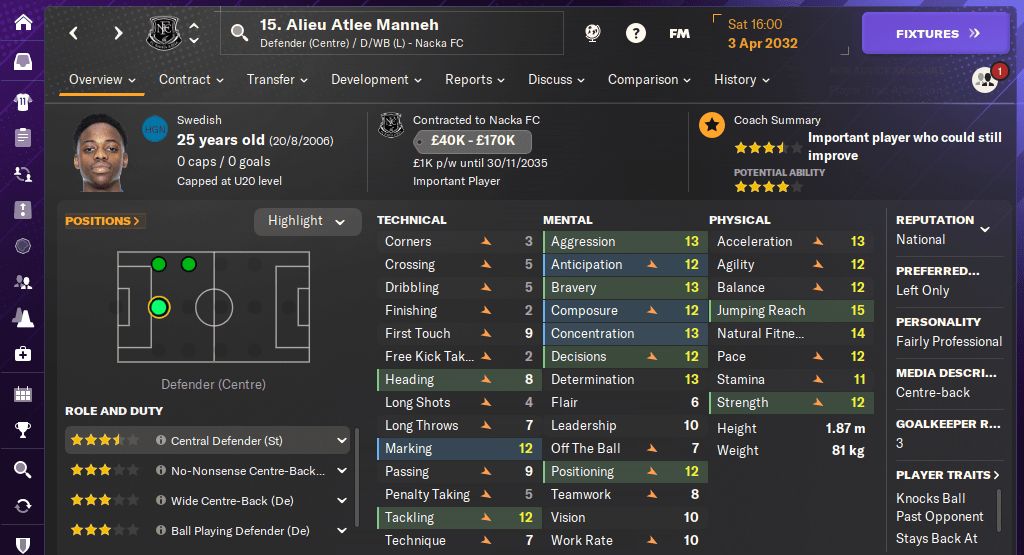Open the Schedule calendar sidebar icon
Viewport: 1024px width, 555px height.
[x=22, y=393]
